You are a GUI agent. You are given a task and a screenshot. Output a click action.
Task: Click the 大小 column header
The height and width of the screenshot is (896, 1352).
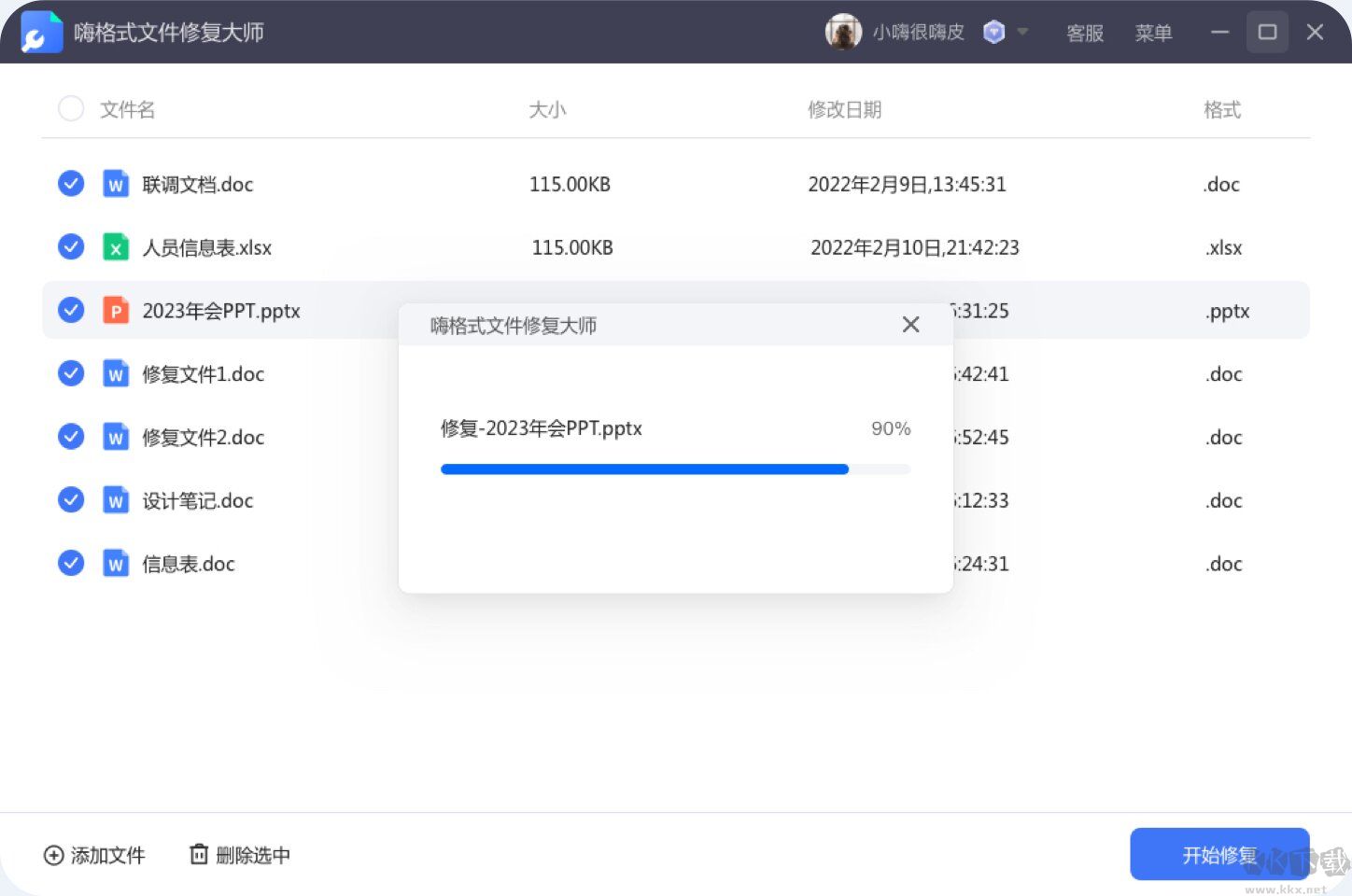click(547, 110)
